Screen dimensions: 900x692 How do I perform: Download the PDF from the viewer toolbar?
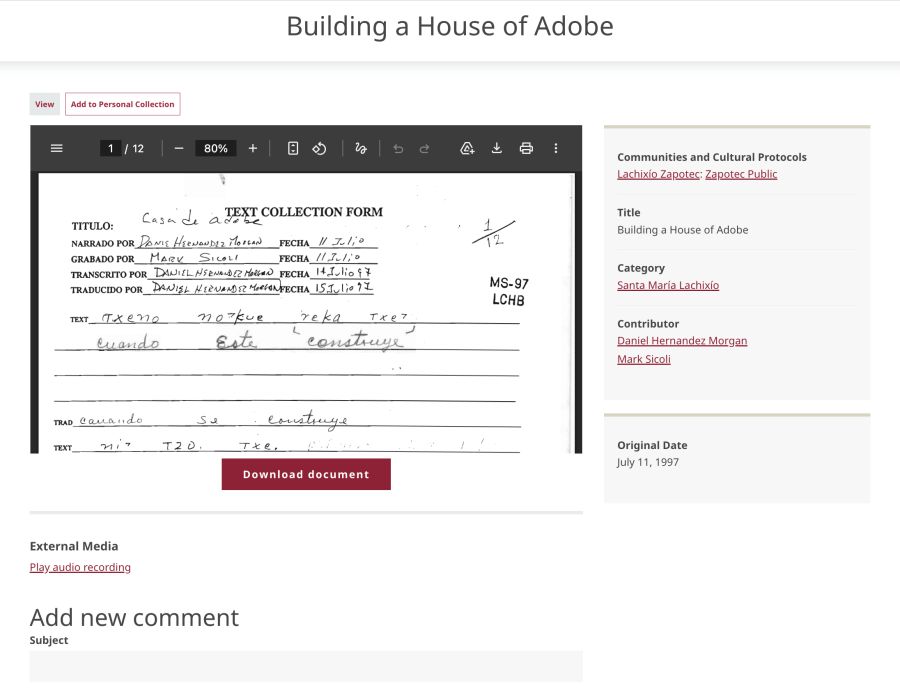click(x=496, y=149)
